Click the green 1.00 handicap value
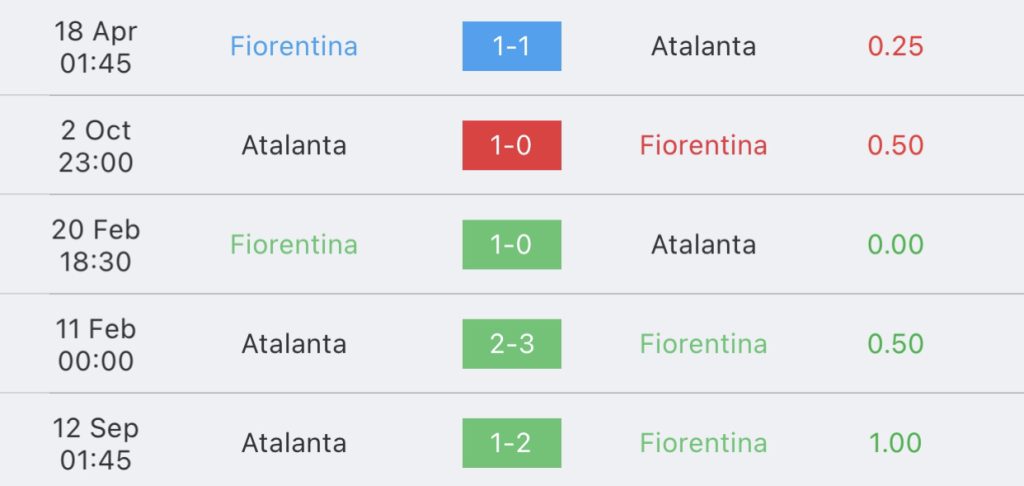1024x486 pixels. point(895,443)
